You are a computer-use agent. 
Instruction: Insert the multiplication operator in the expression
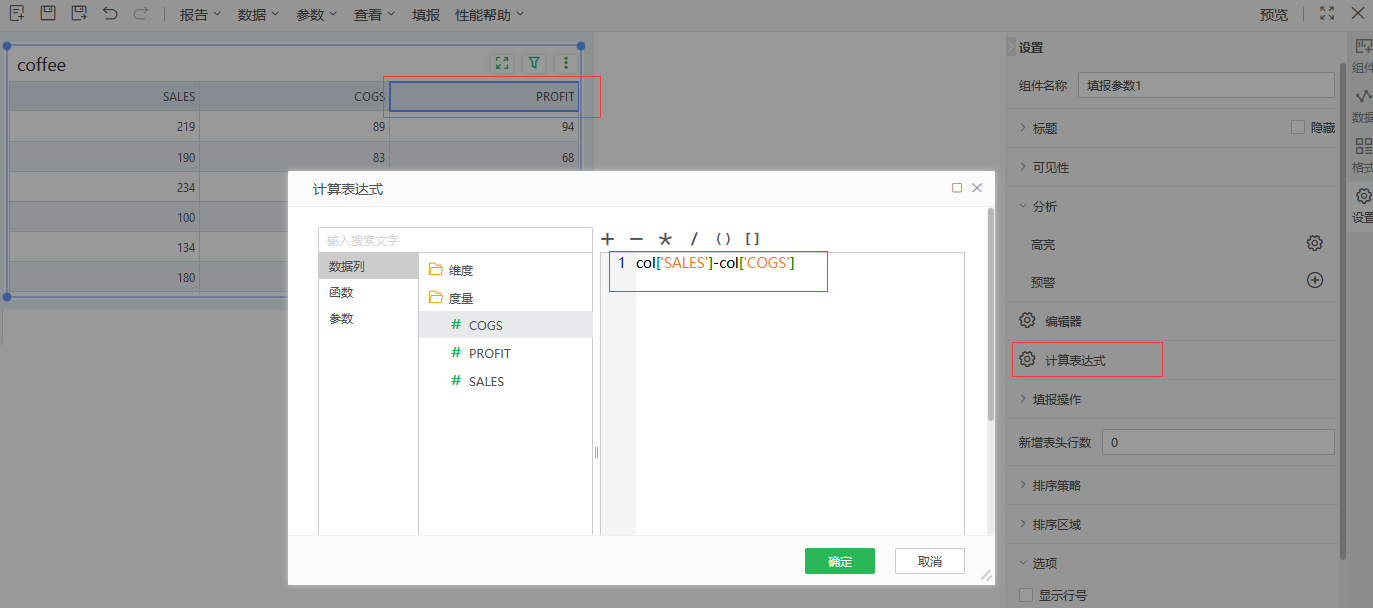click(x=665, y=239)
